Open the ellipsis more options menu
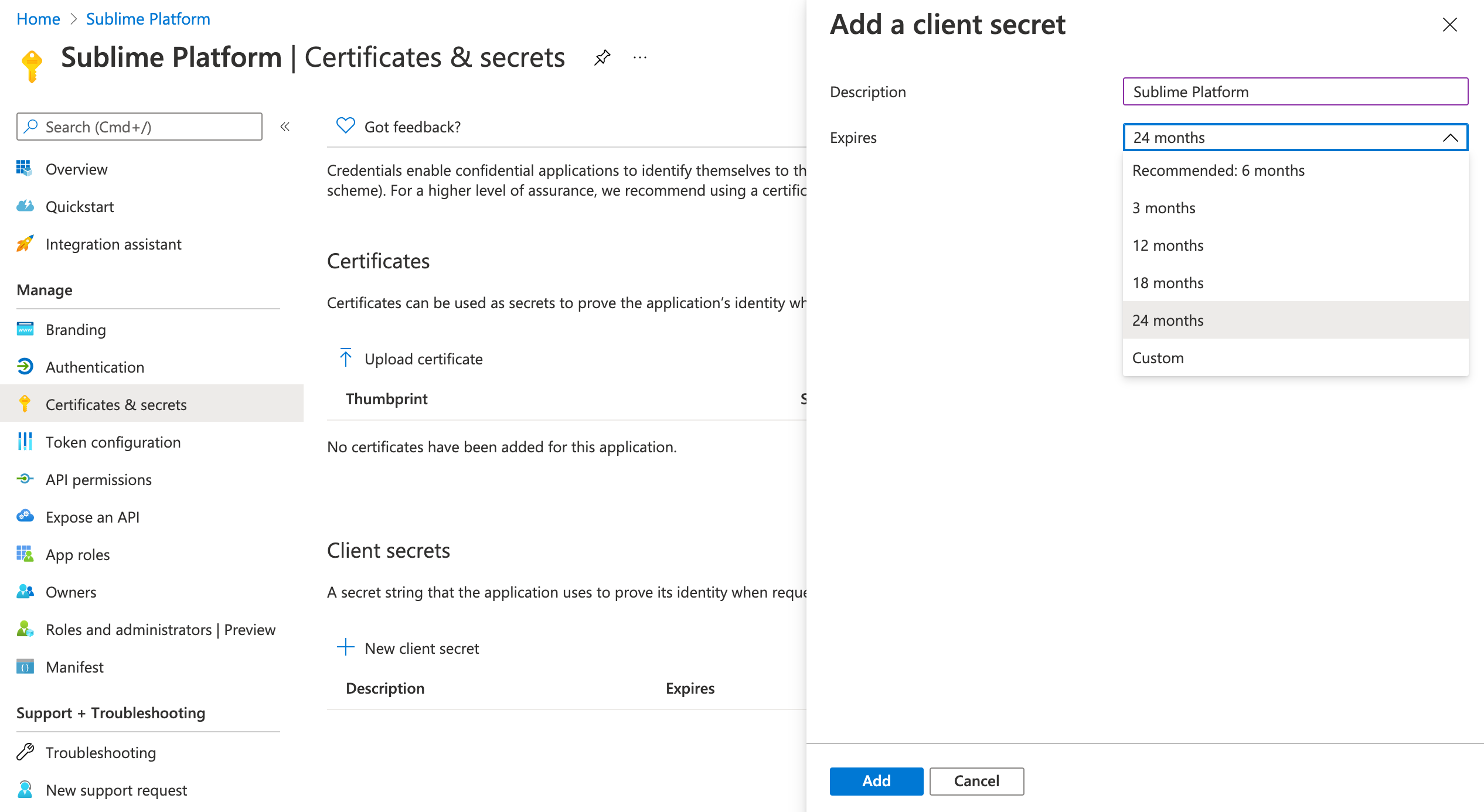Screen dimensions: 1484x812 tap(640, 57)
